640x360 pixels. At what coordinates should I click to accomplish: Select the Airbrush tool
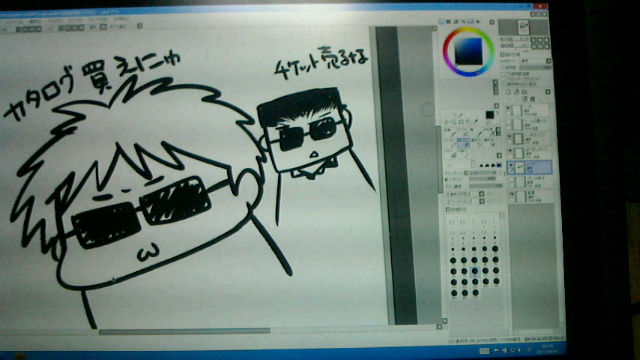465,134
